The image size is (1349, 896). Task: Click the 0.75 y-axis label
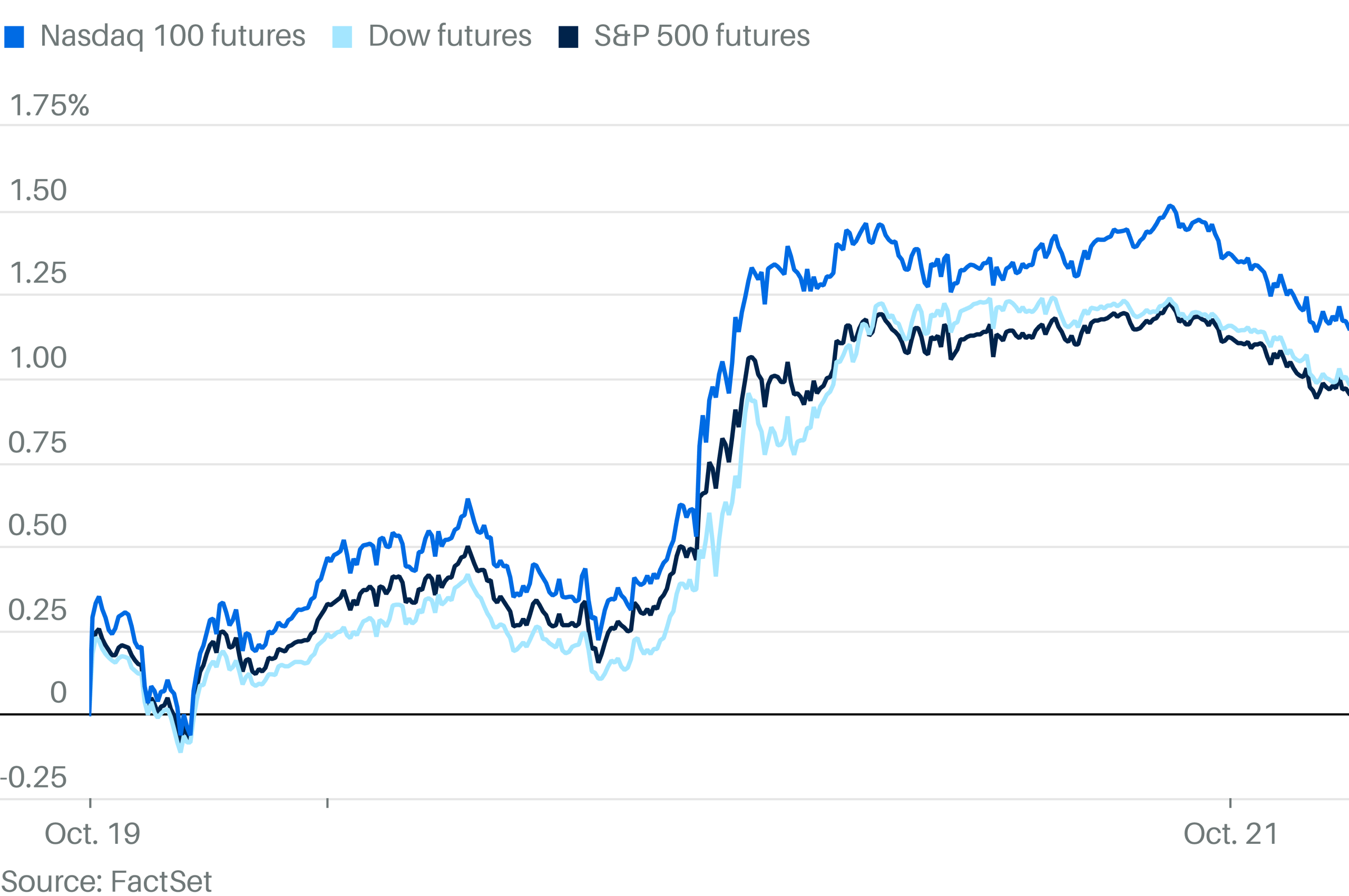[38, 442]
